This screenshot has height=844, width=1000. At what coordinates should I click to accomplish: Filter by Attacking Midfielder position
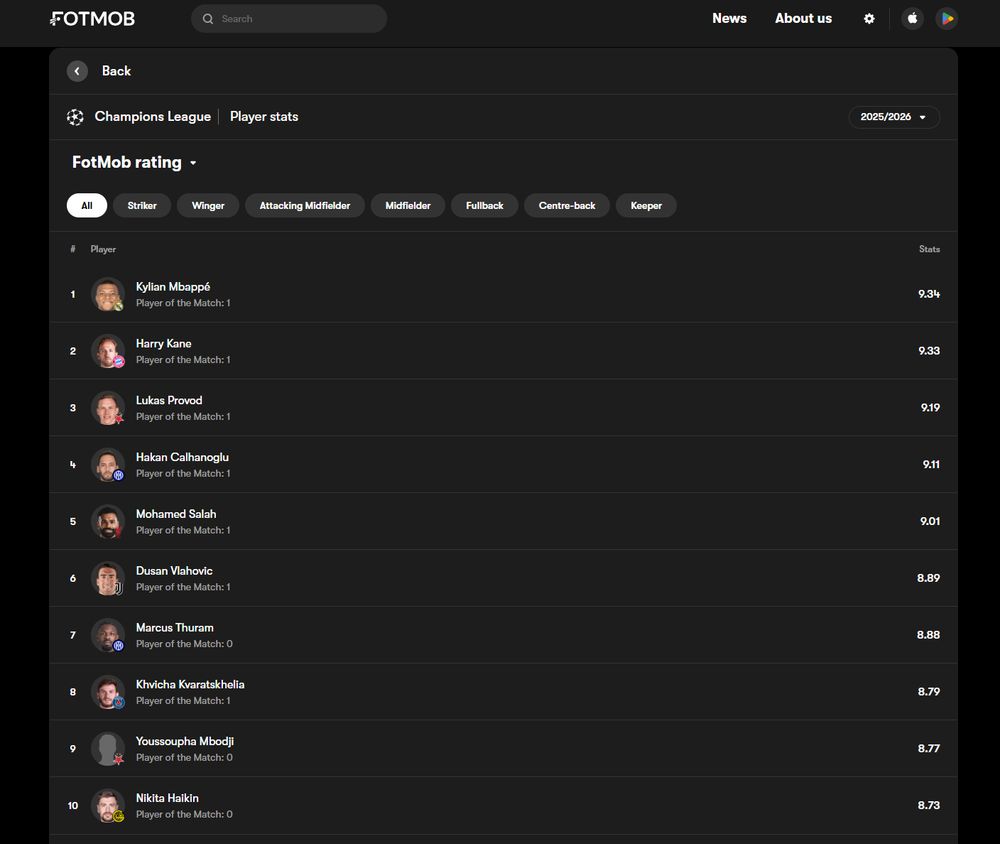pyautogui.click(x=305, y=205)
